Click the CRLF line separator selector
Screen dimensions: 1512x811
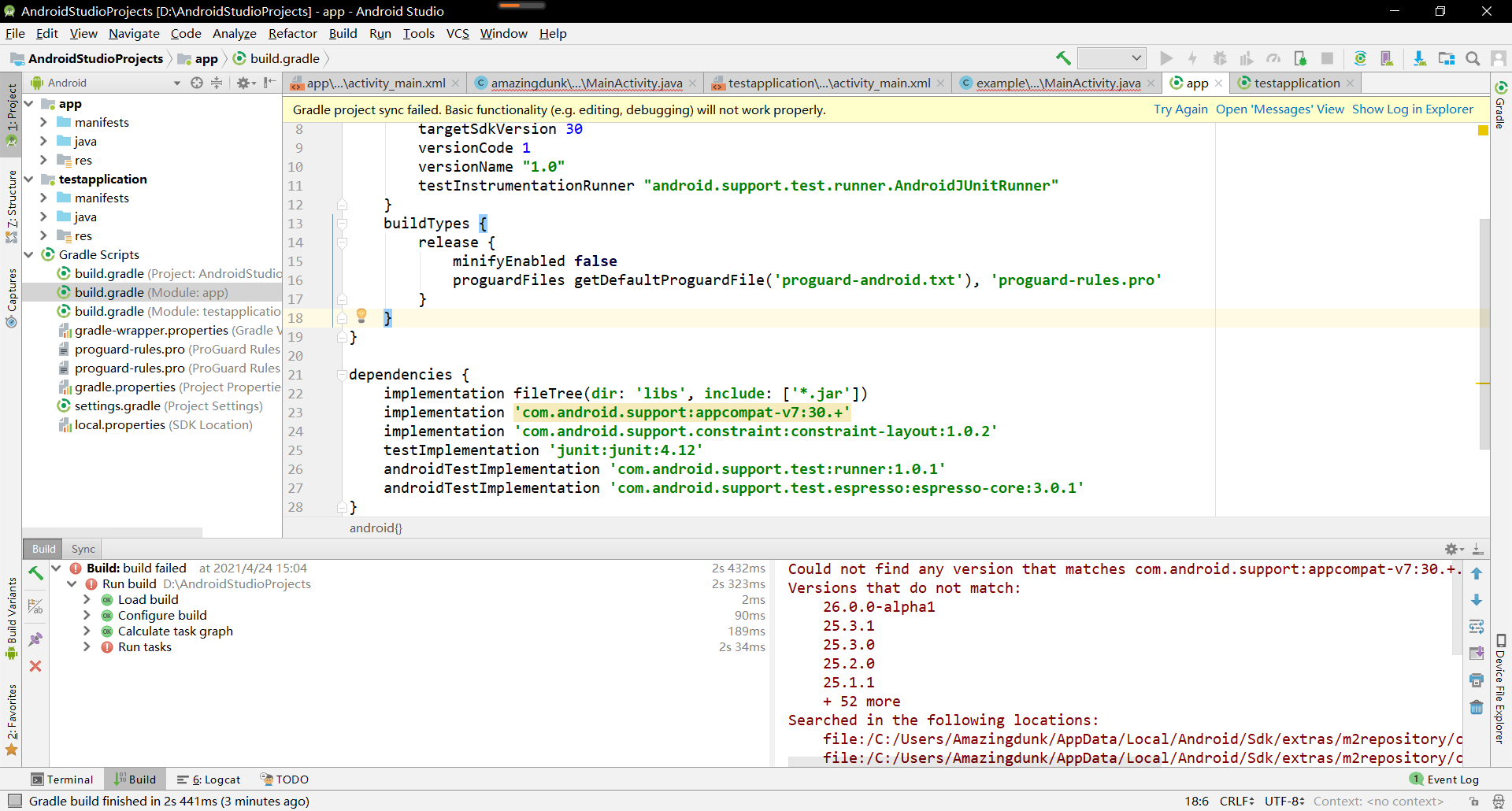1236,801
